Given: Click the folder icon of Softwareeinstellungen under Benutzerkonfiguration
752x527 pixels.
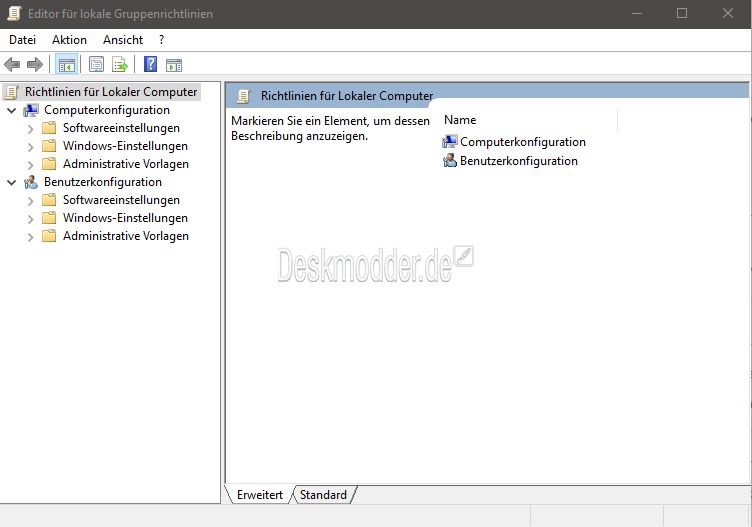Looking at the screenshot, I should [49, 200].
